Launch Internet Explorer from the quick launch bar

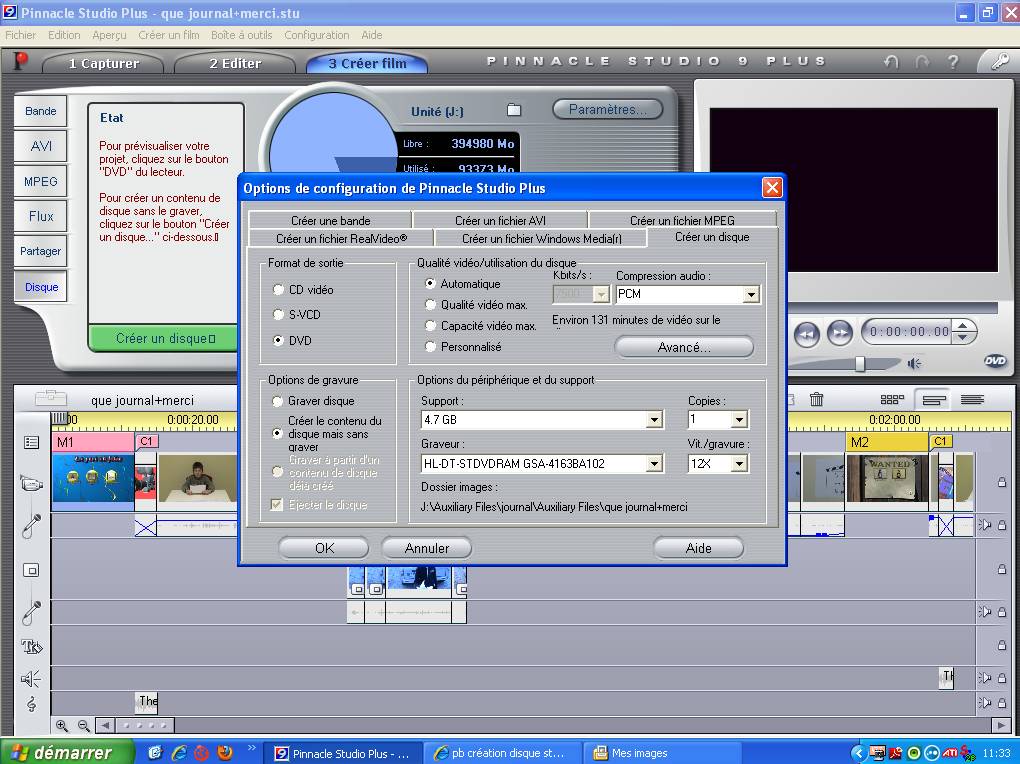click(179, 753)
